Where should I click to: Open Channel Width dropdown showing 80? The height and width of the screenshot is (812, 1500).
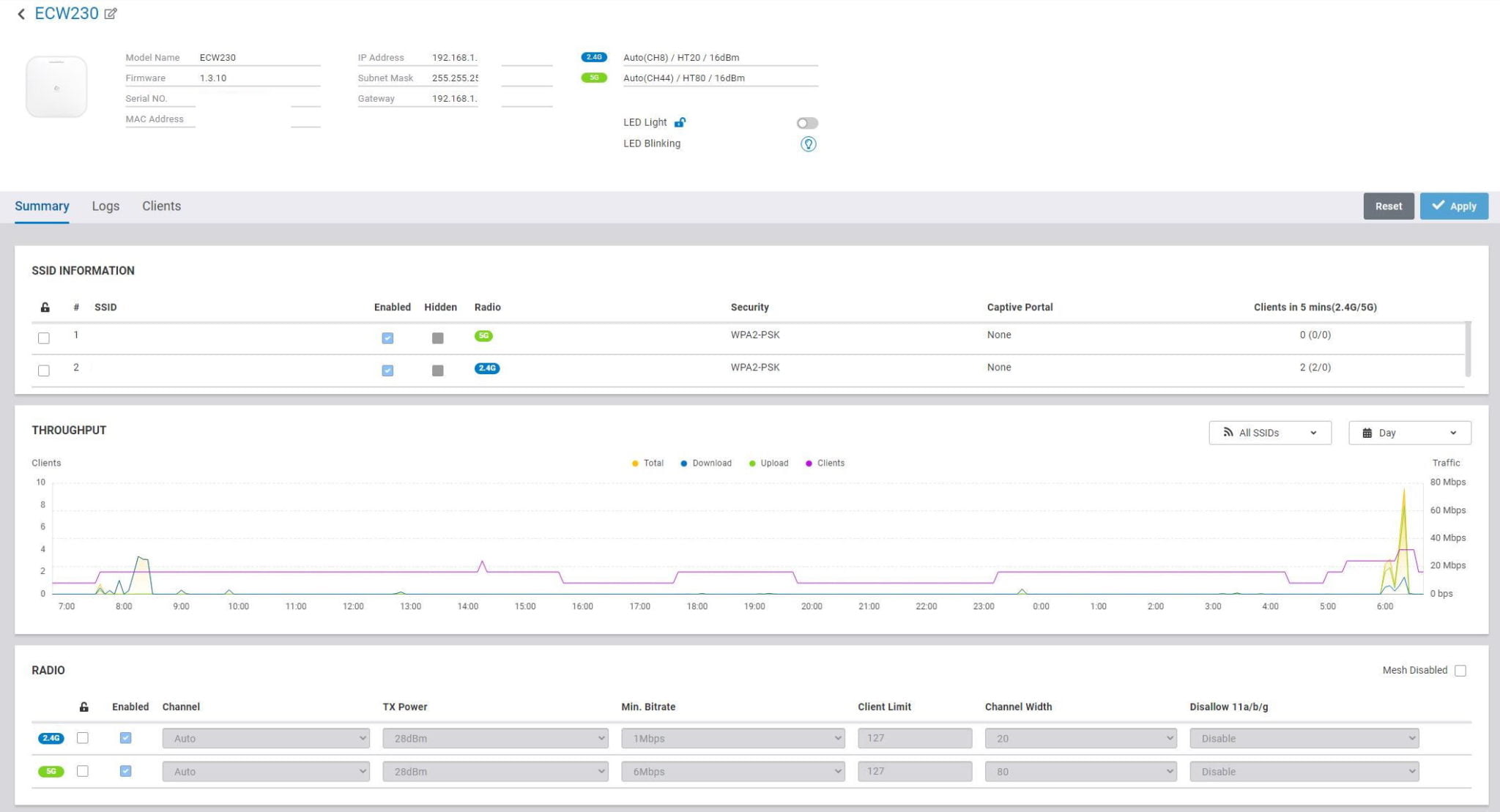(x=1080, y=771)
